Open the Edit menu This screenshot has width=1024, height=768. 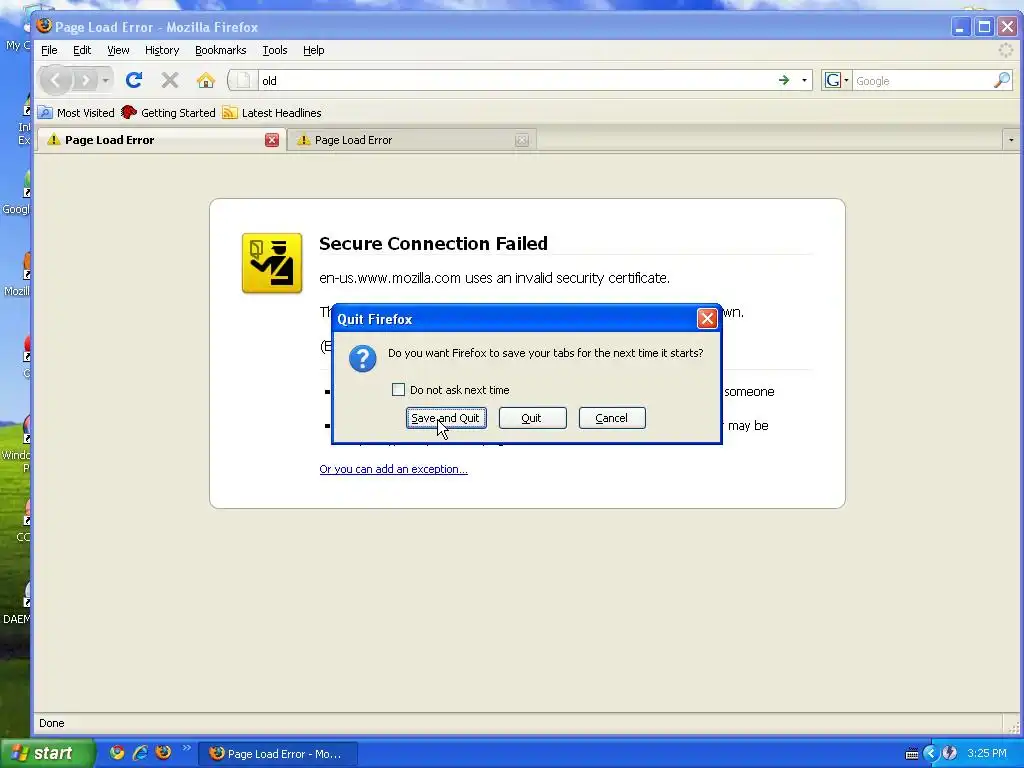[x=82, y=50]
